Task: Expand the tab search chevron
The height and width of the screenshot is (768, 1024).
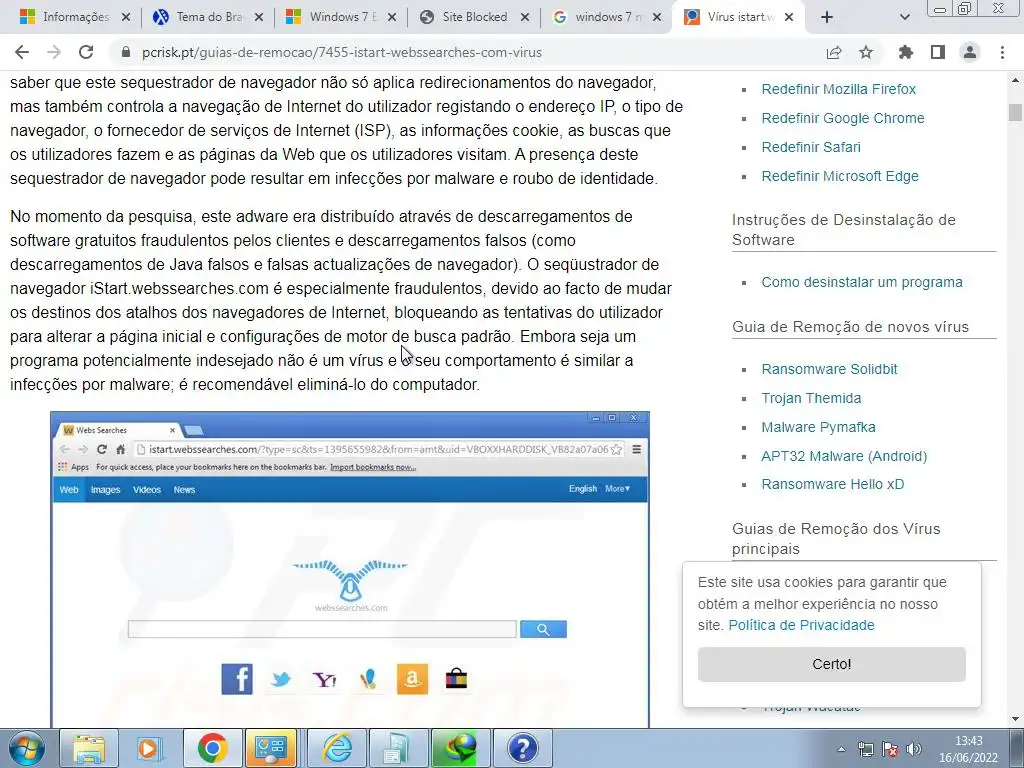Action: point(904,17)
